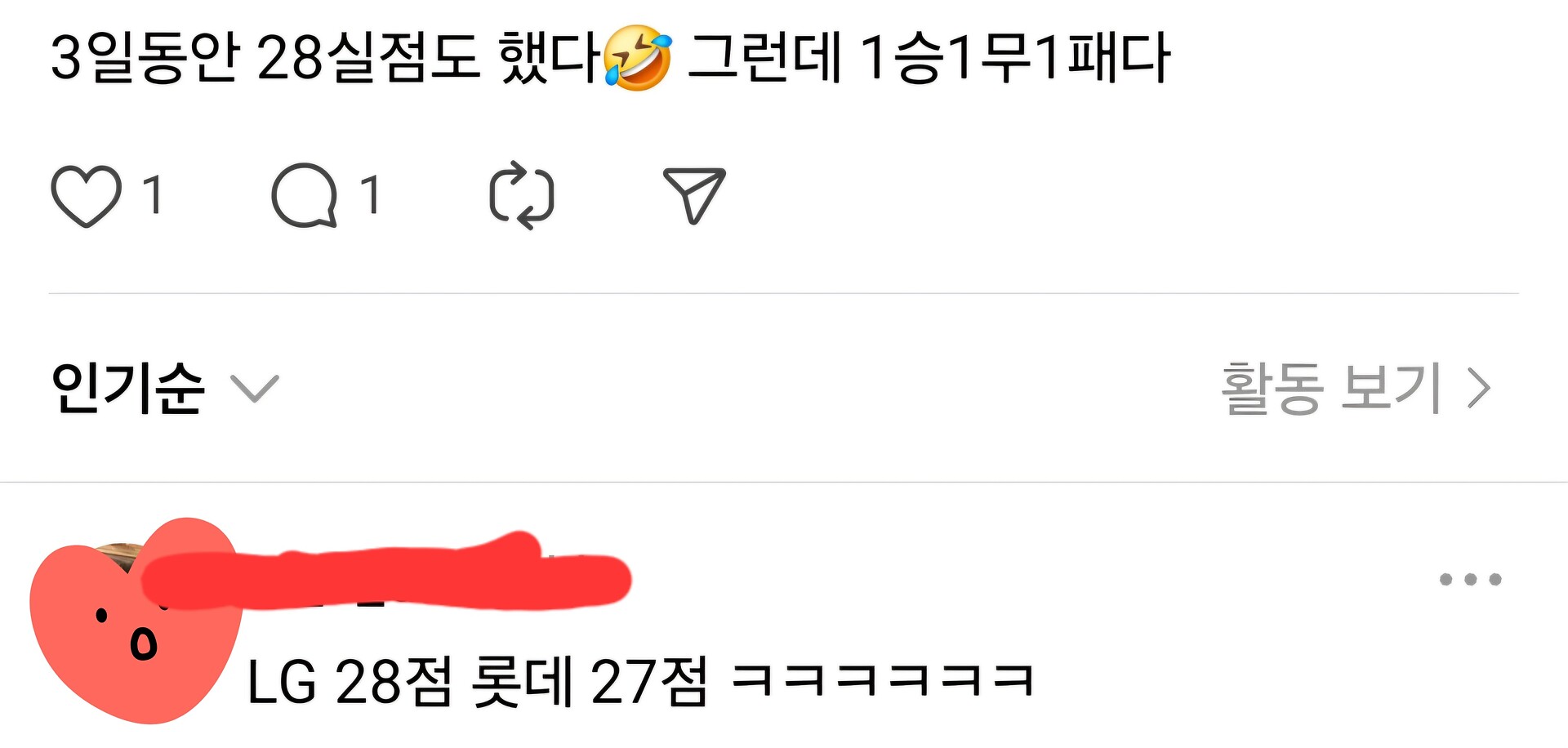
Task: Open the reply 'LG 28점 롯데 27점'
Action: [640, 682]
